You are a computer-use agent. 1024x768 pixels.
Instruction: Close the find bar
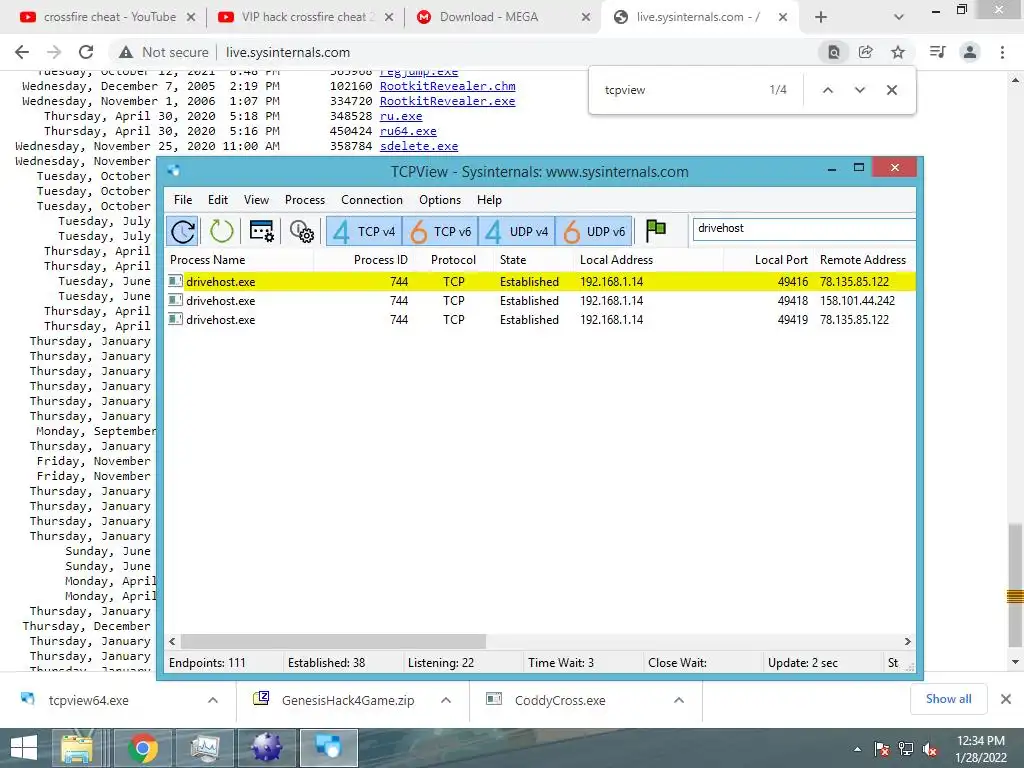point(891,90)
